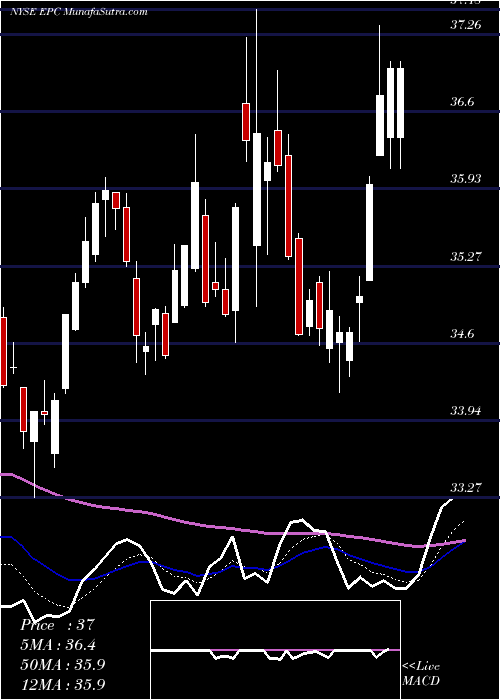Click the 12MA : 35.9 readout
This screenshot has width=500, height=700.
[x=63, y=684]
